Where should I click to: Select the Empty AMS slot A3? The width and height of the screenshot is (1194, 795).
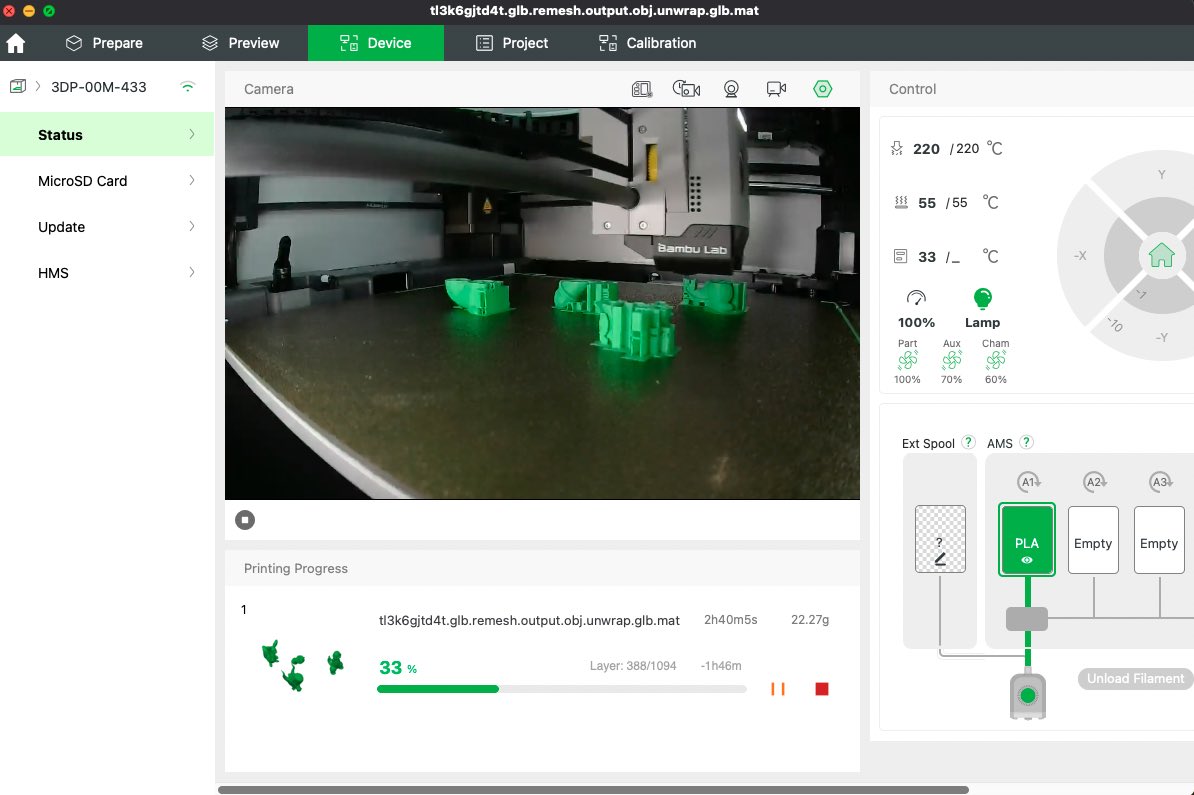[1159, 540]
